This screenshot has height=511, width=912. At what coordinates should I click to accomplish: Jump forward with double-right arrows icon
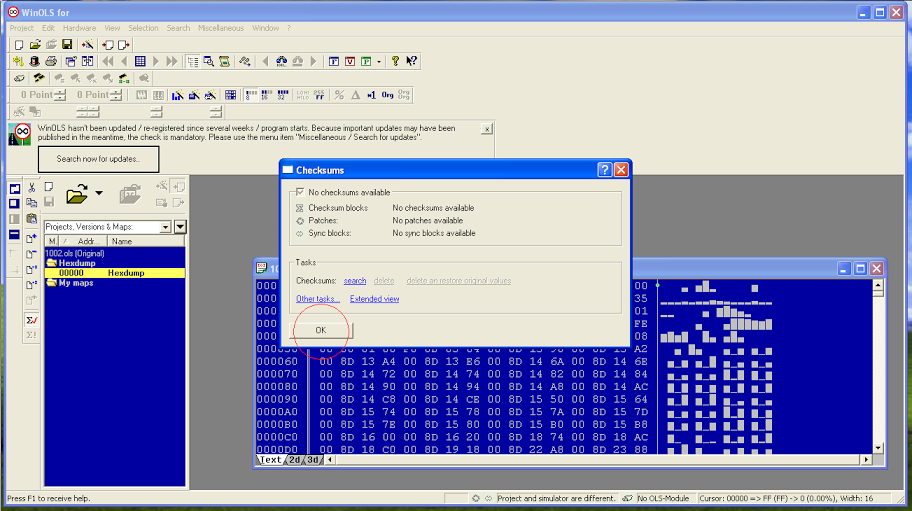pos(172,61)
